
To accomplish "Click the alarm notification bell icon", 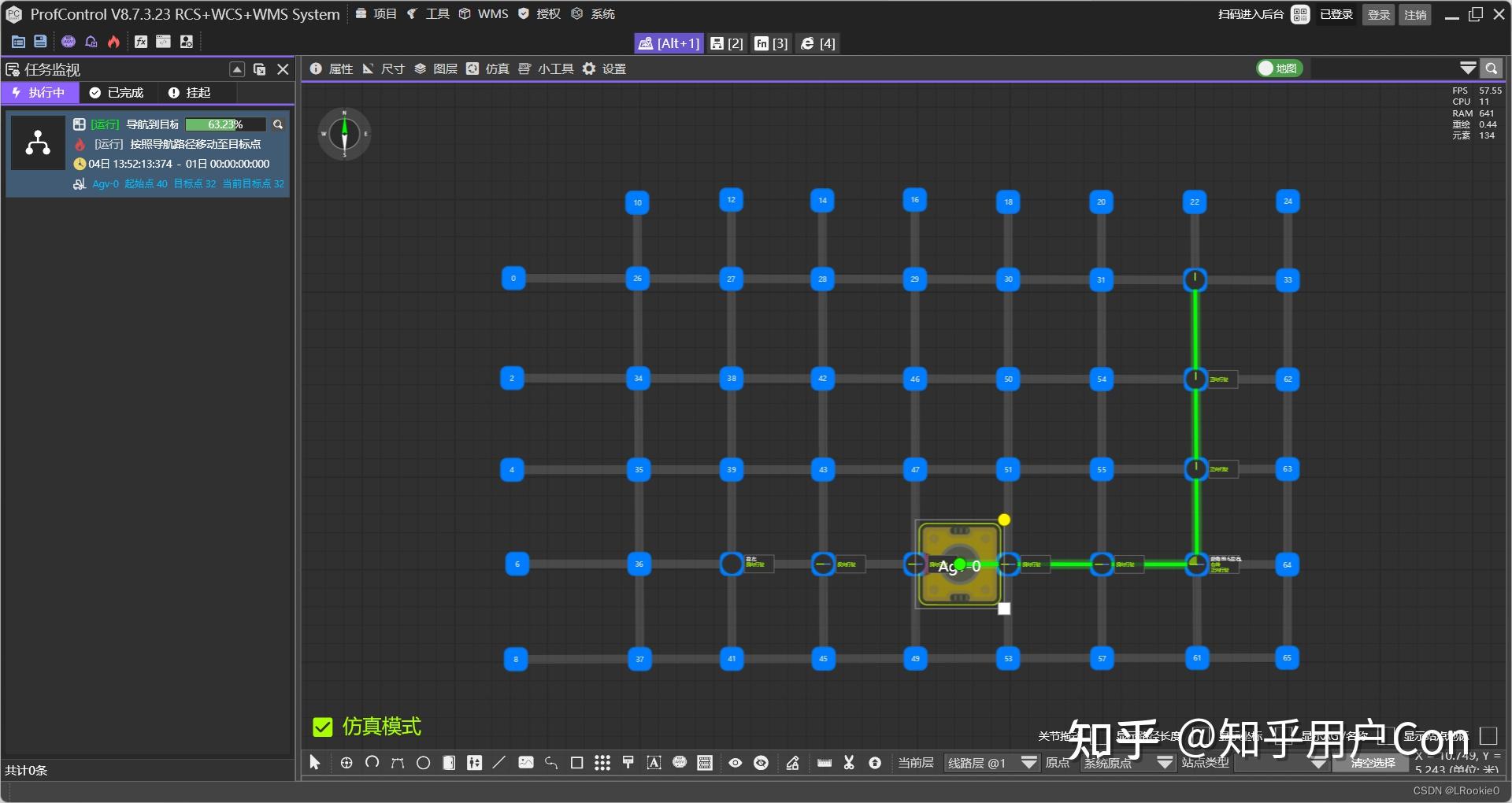I will point(91,42).
